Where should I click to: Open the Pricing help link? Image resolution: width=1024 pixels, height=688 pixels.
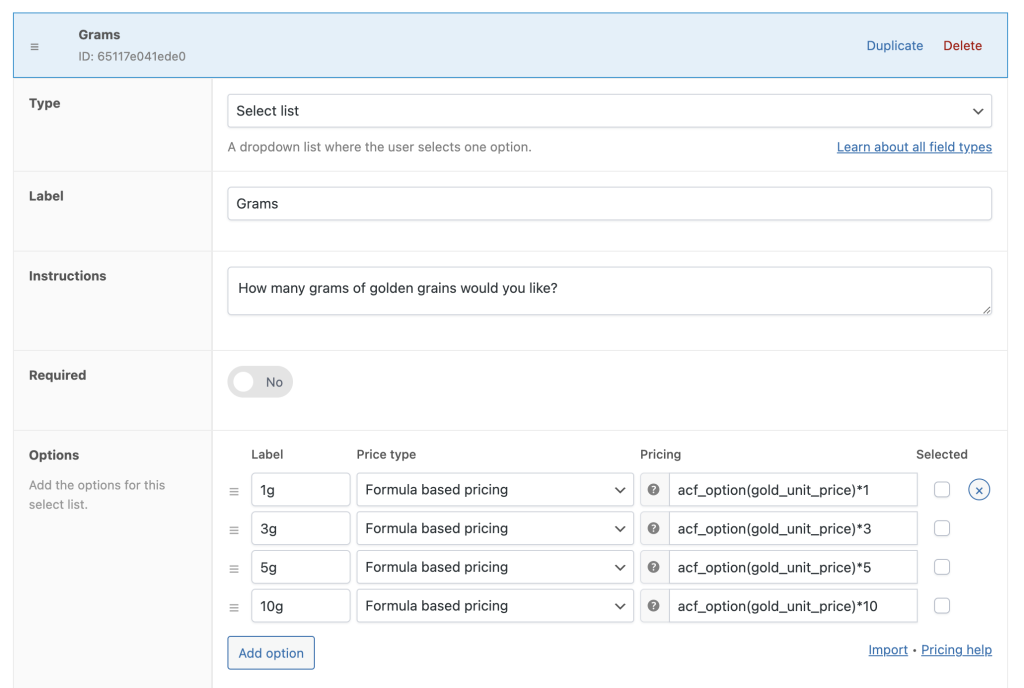tap(956, 650)
